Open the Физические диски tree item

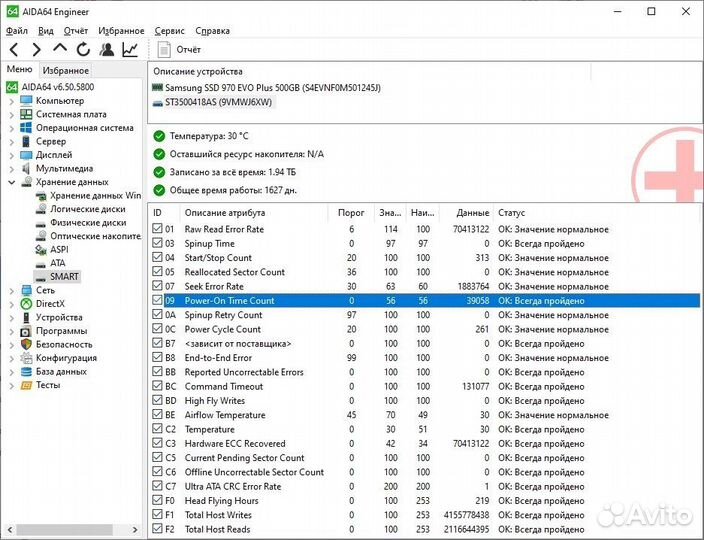pyautogui.click(x=88, y=223)
